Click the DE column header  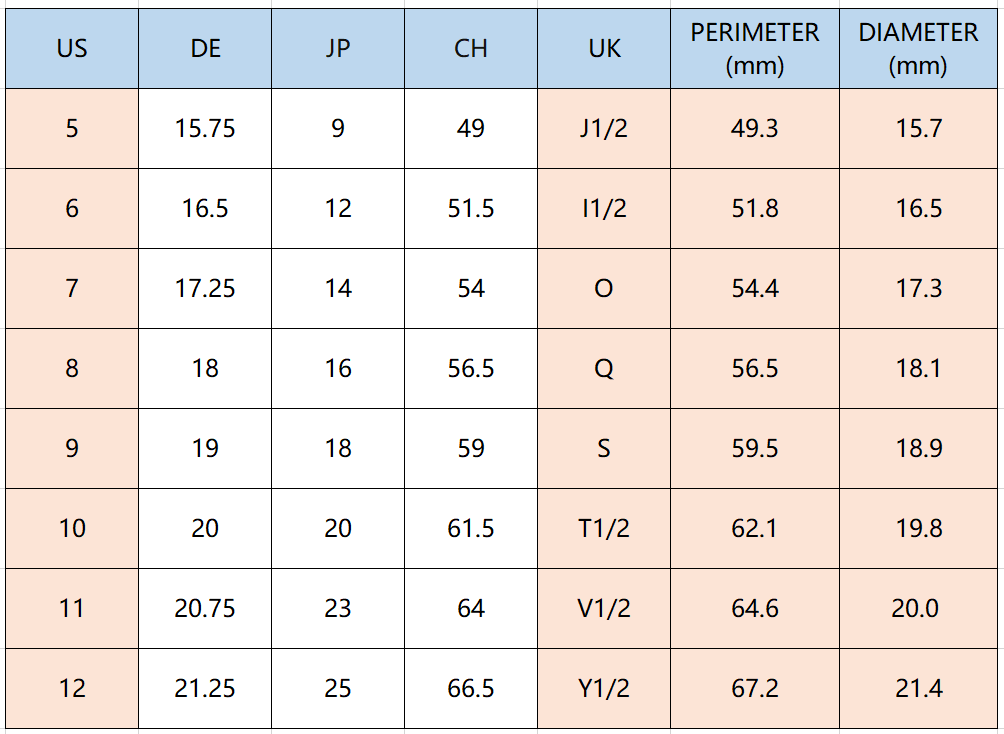point(205,48)
